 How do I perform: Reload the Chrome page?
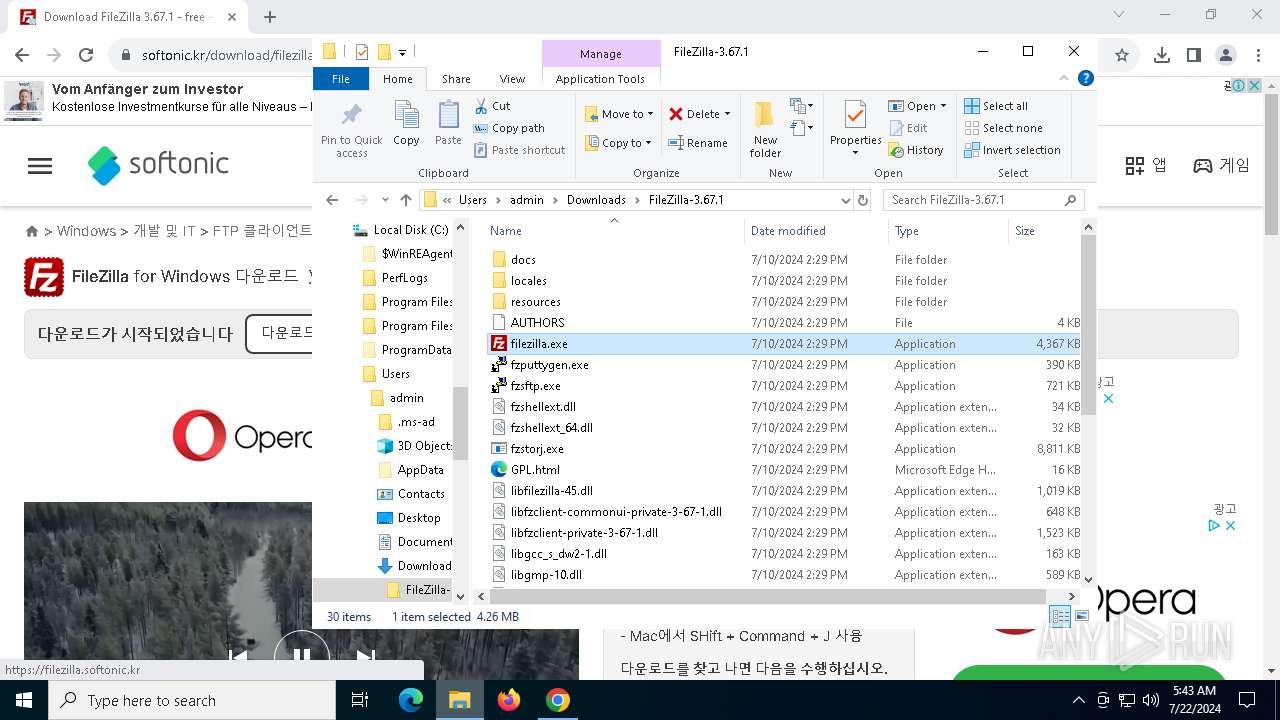point(86,55)
